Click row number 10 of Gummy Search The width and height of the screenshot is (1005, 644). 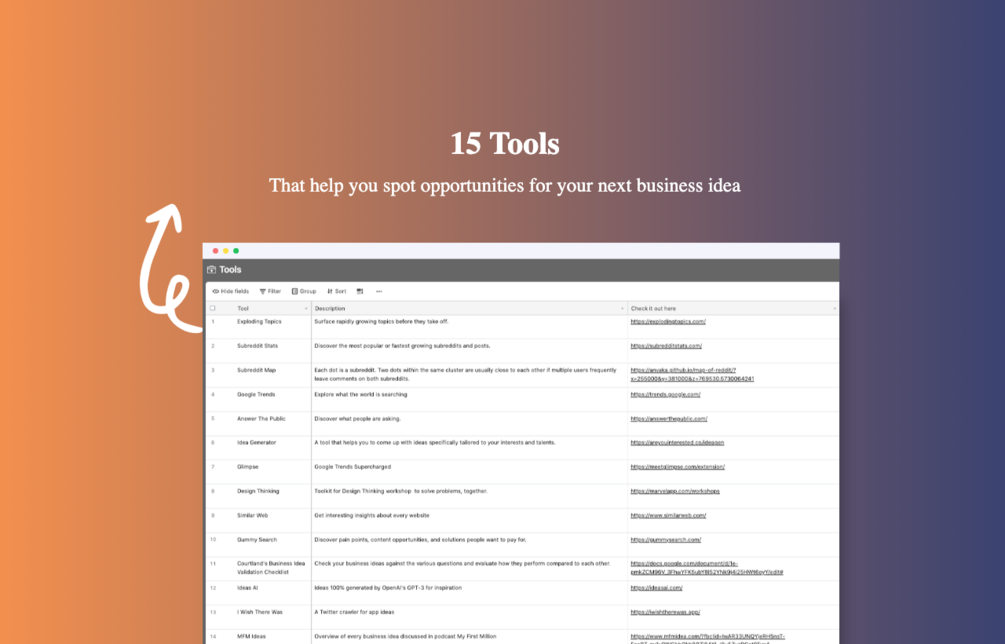pos(213,540)
